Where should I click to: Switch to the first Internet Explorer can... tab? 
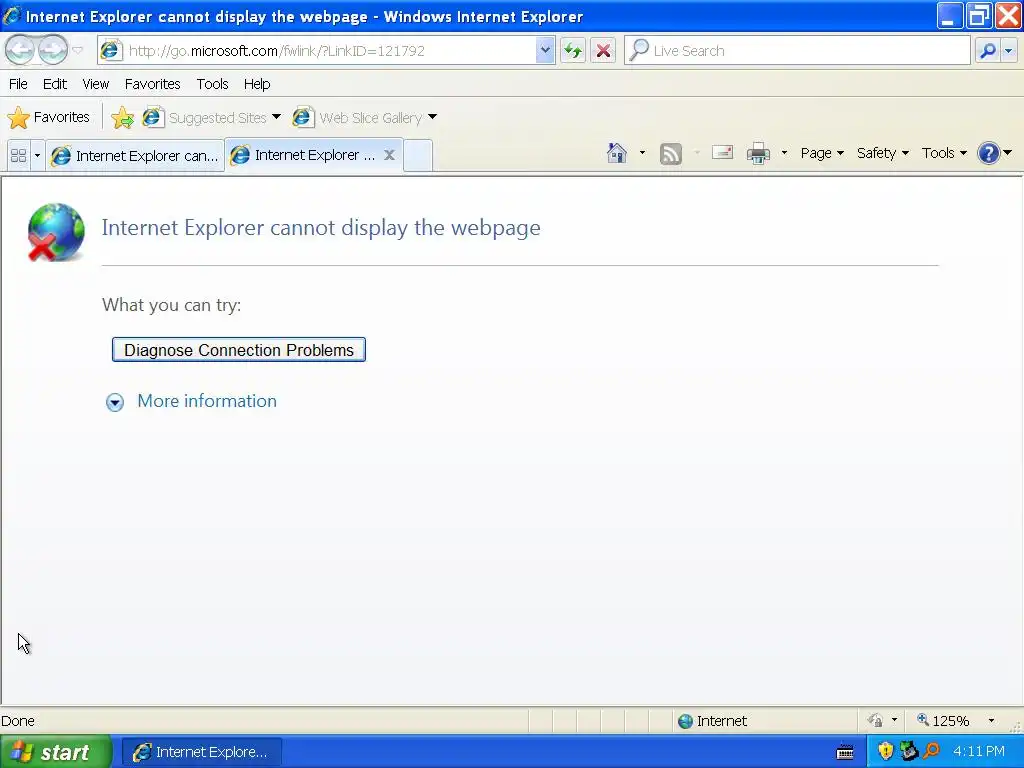click(135, 155)
